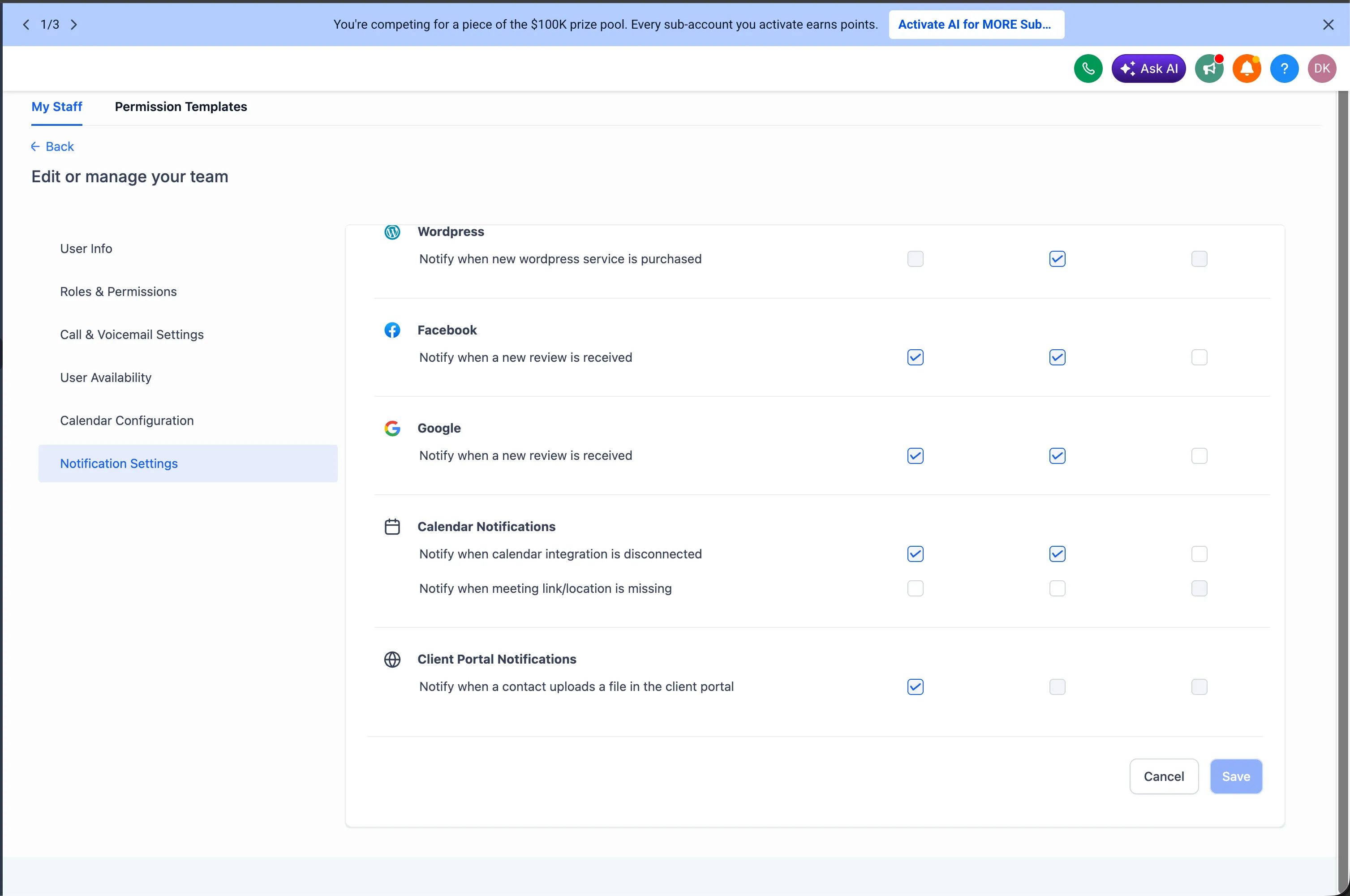Open the help question mark icon

[x=1284, y=69]
